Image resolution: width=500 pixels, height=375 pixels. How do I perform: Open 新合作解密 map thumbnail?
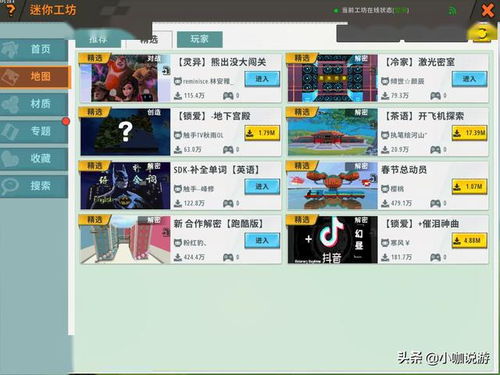click(125, 240)
